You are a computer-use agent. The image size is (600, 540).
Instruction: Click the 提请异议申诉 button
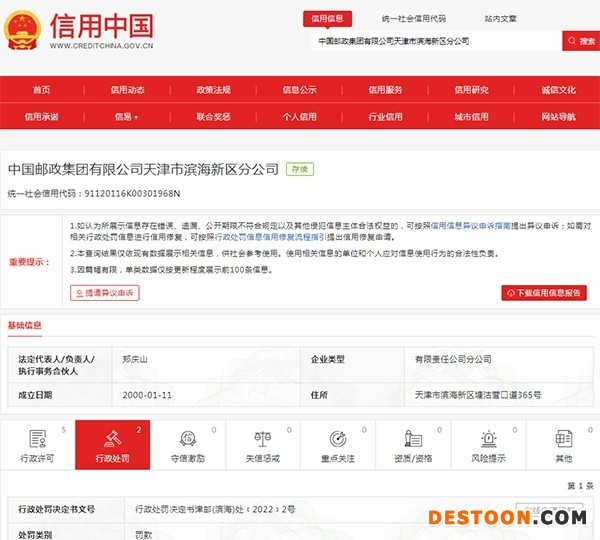(104, 293)
